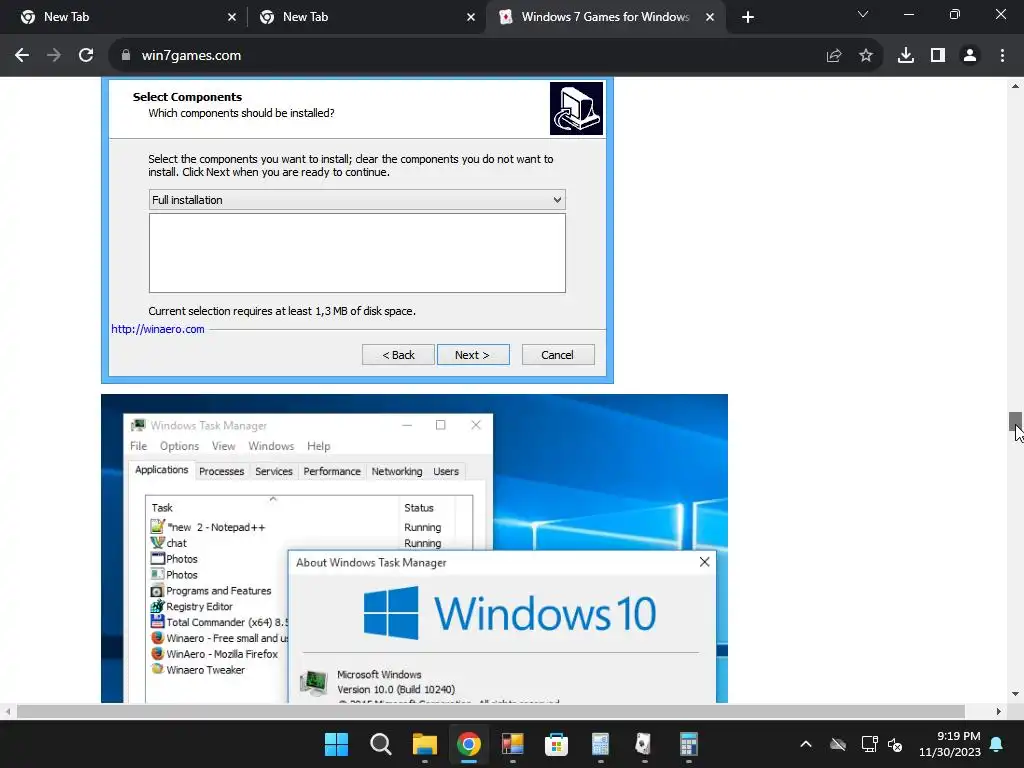Open Chrome downloads tray
This screenshot has height=768, width=1024.
point(906,56)
